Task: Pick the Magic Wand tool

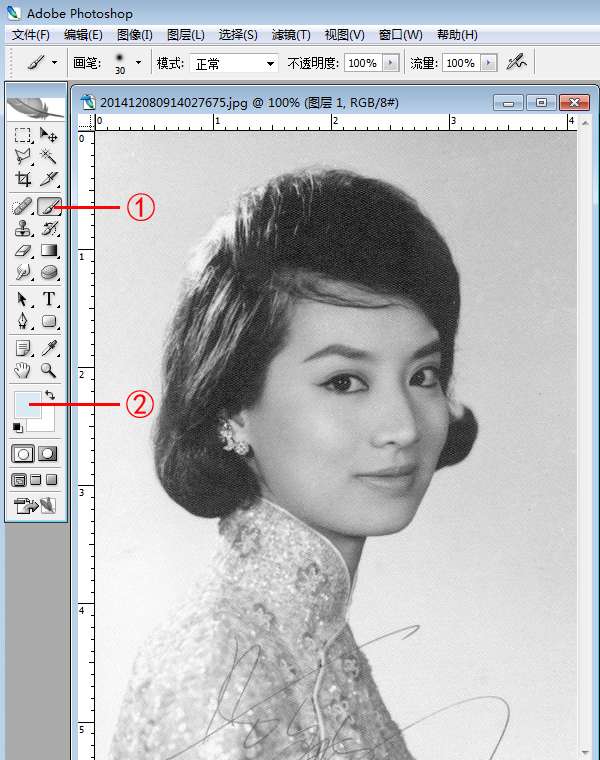Action: tap(48, 157)
